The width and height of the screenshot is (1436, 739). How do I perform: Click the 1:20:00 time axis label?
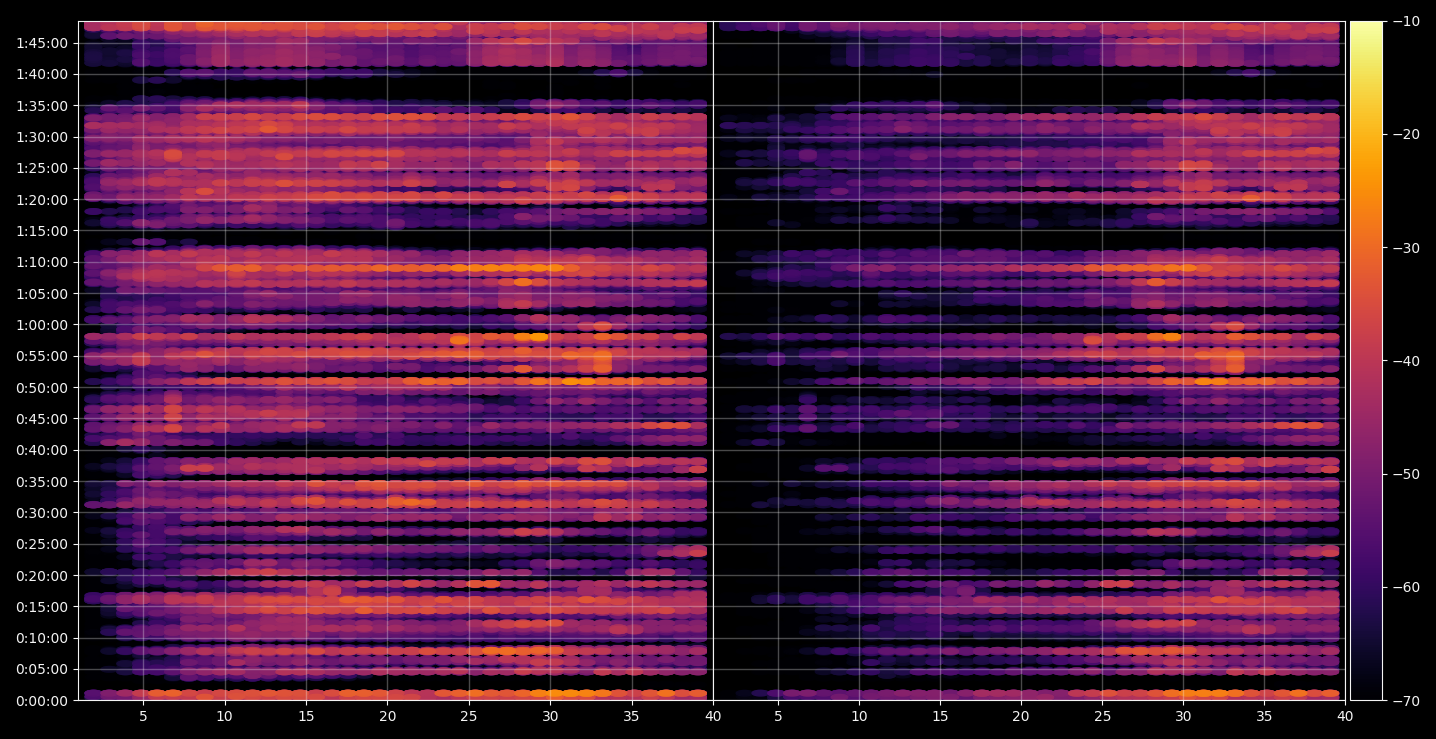pos(42,200)
